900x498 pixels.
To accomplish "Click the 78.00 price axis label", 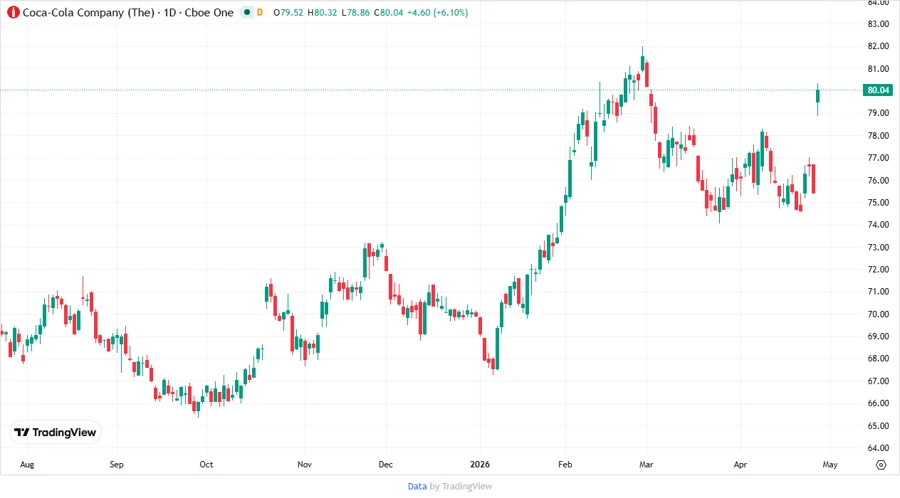I will 878,136.
